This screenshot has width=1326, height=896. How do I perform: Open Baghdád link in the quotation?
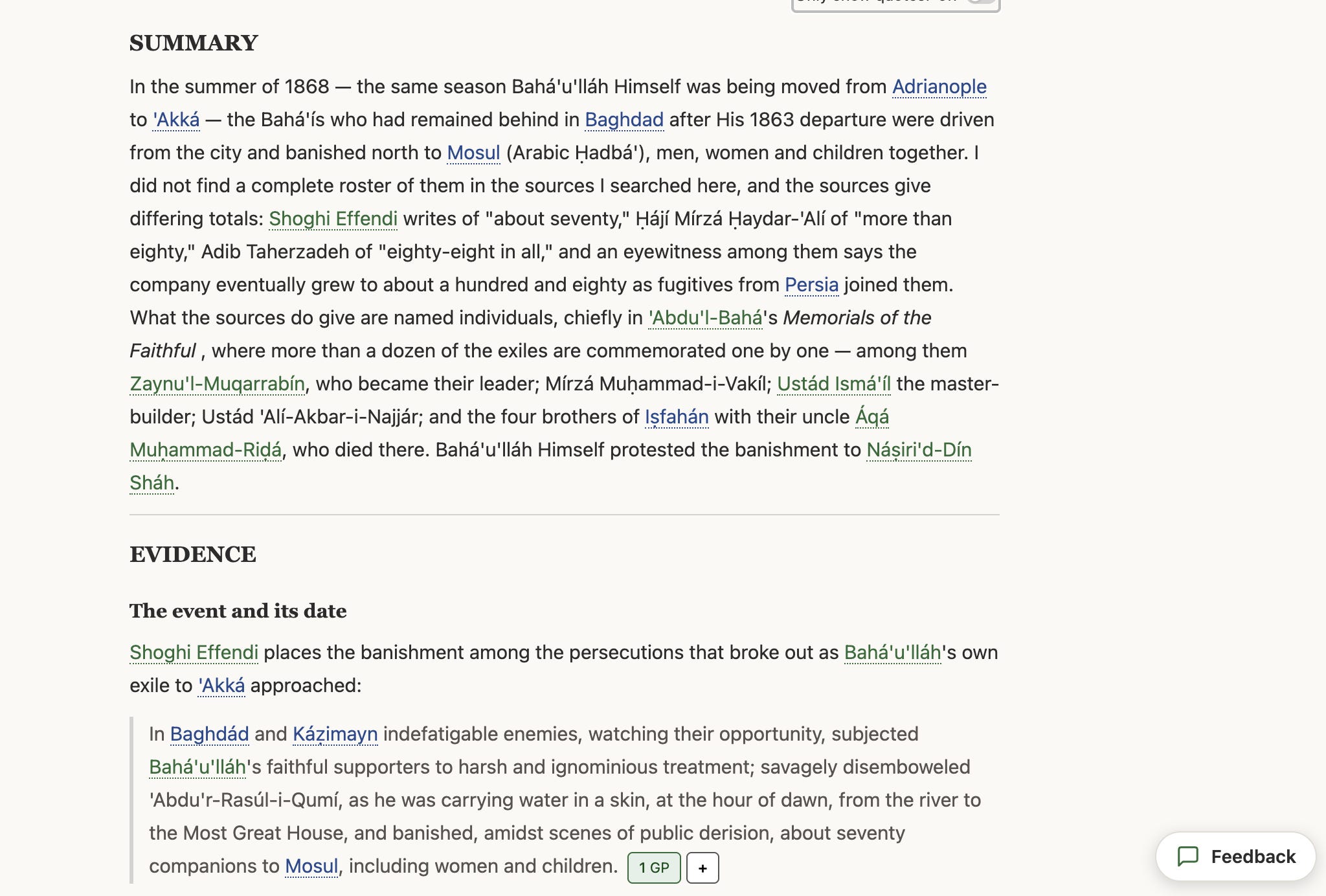point(209,734)
